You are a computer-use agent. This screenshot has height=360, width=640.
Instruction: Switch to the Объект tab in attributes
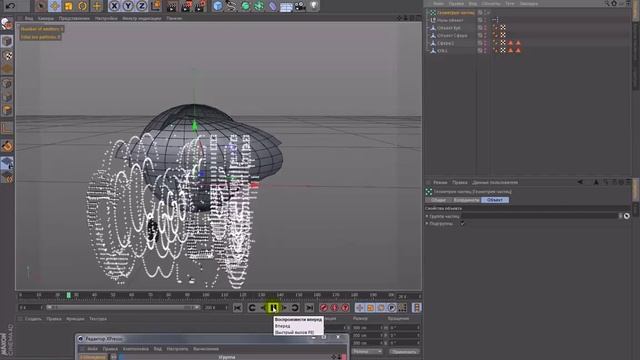495,200
